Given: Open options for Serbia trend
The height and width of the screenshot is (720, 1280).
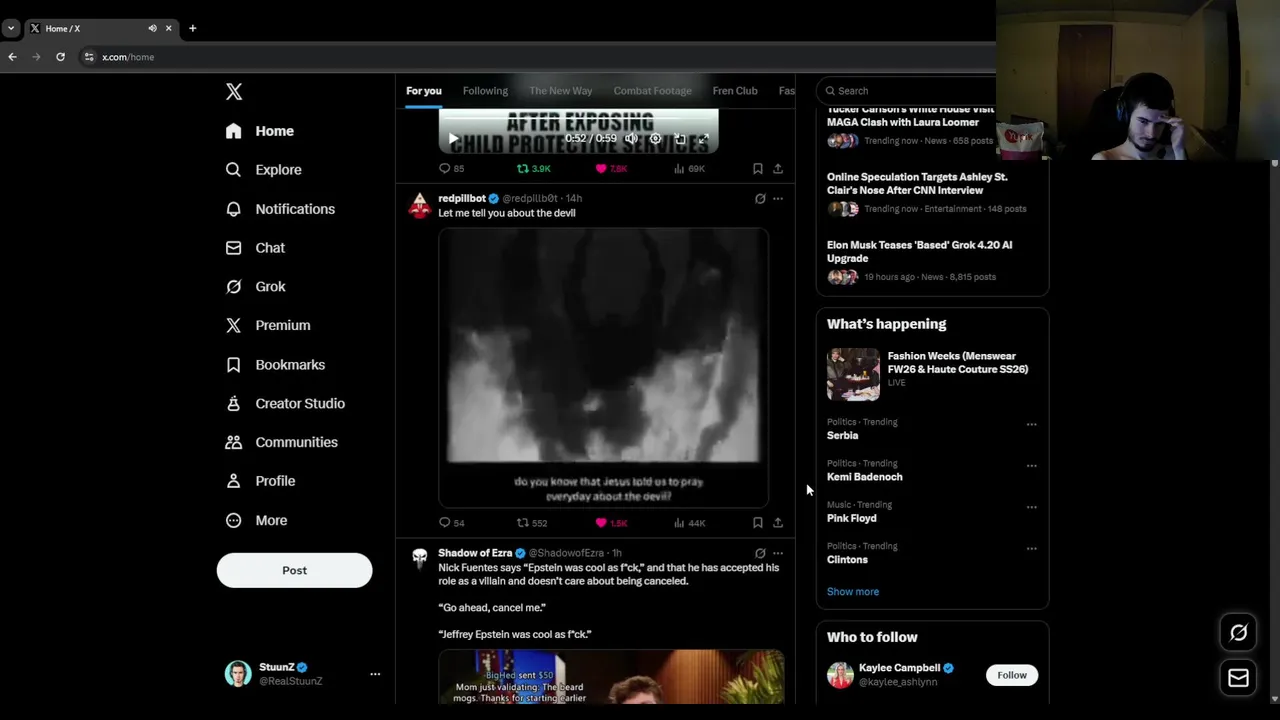Looking at the screenshot, I should (1031, 424).
